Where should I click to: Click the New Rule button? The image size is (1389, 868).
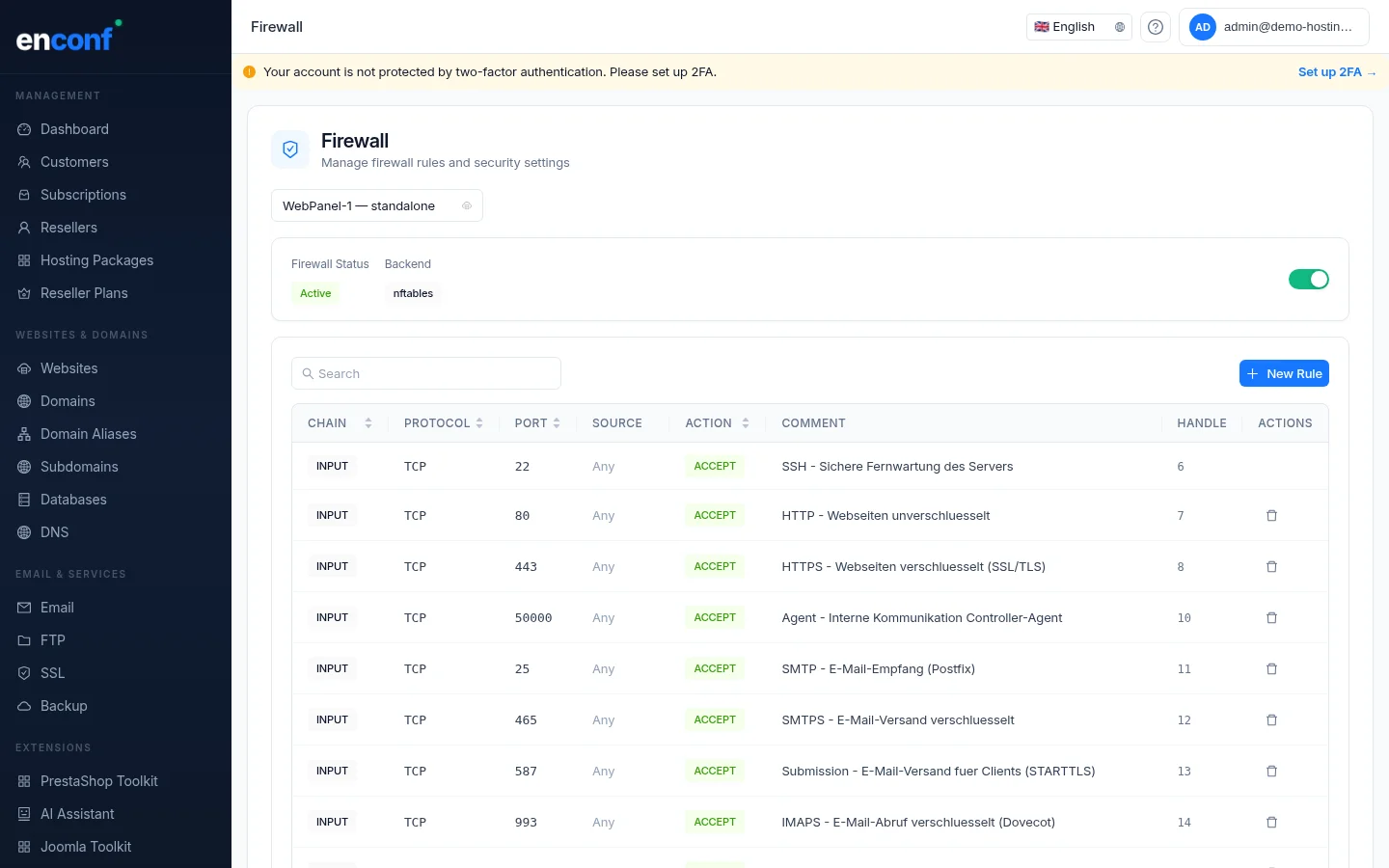1284,373
